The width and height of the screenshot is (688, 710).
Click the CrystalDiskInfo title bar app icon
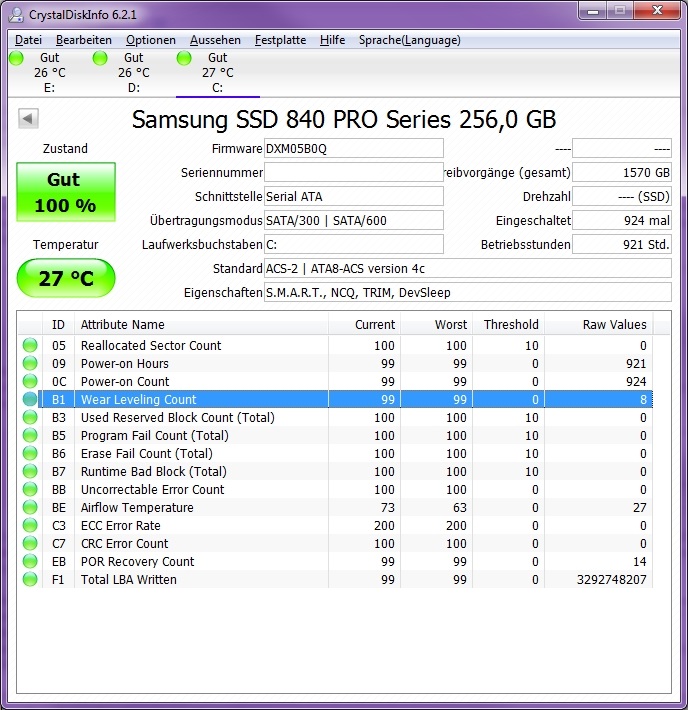16,14
